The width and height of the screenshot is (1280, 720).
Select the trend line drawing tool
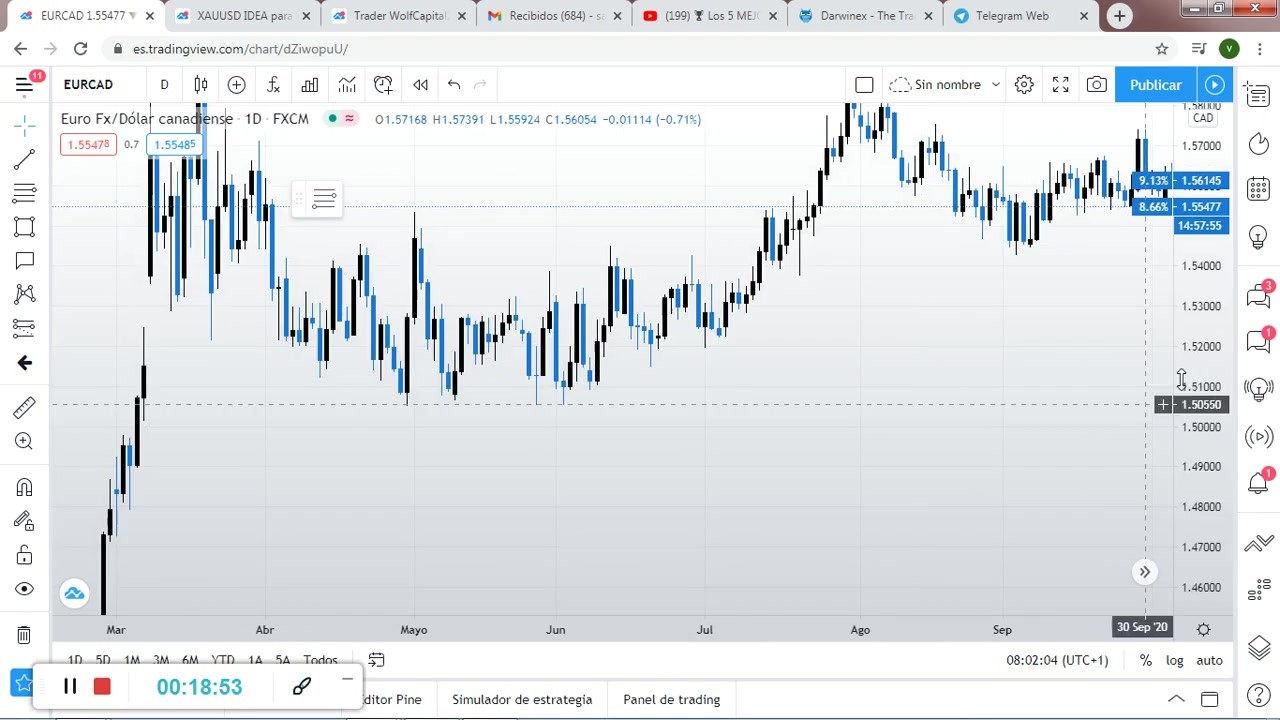pyautogui.click(x=25, y=160)
